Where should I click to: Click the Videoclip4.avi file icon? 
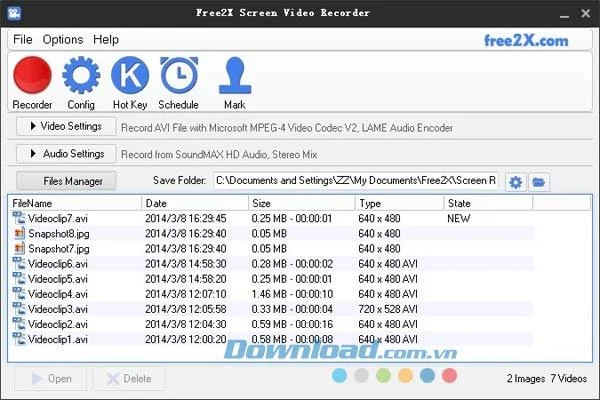(x=19, y=294)
